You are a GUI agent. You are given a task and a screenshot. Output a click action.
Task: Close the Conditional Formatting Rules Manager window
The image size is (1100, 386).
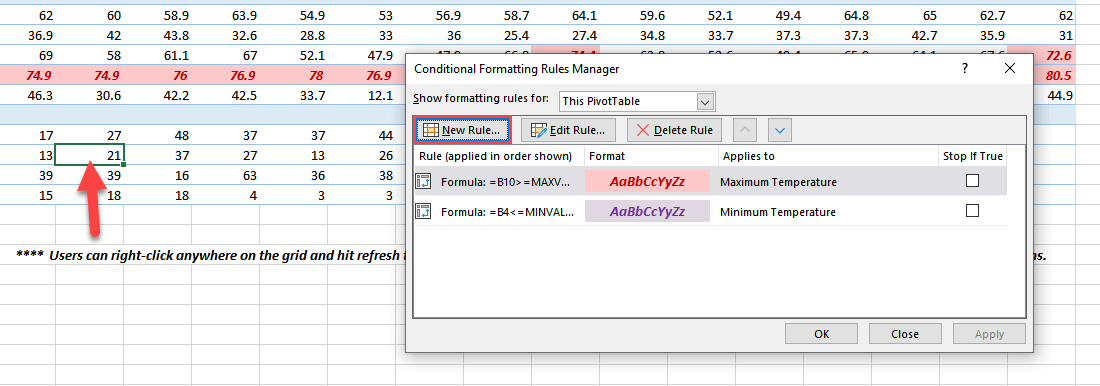1010,68
